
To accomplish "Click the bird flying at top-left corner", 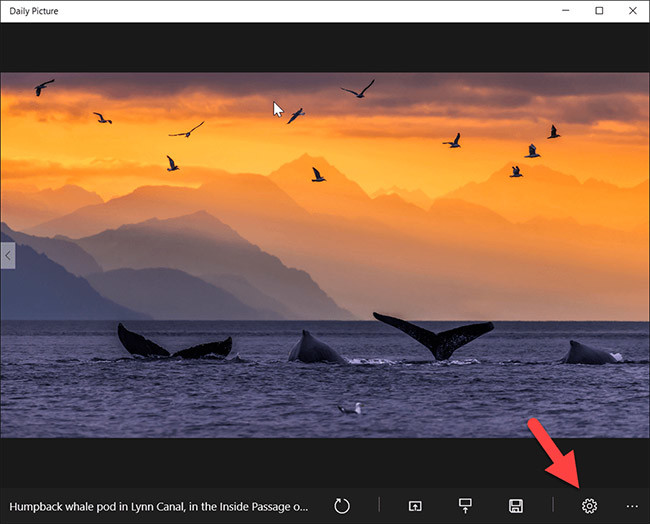I will point(44,87).
